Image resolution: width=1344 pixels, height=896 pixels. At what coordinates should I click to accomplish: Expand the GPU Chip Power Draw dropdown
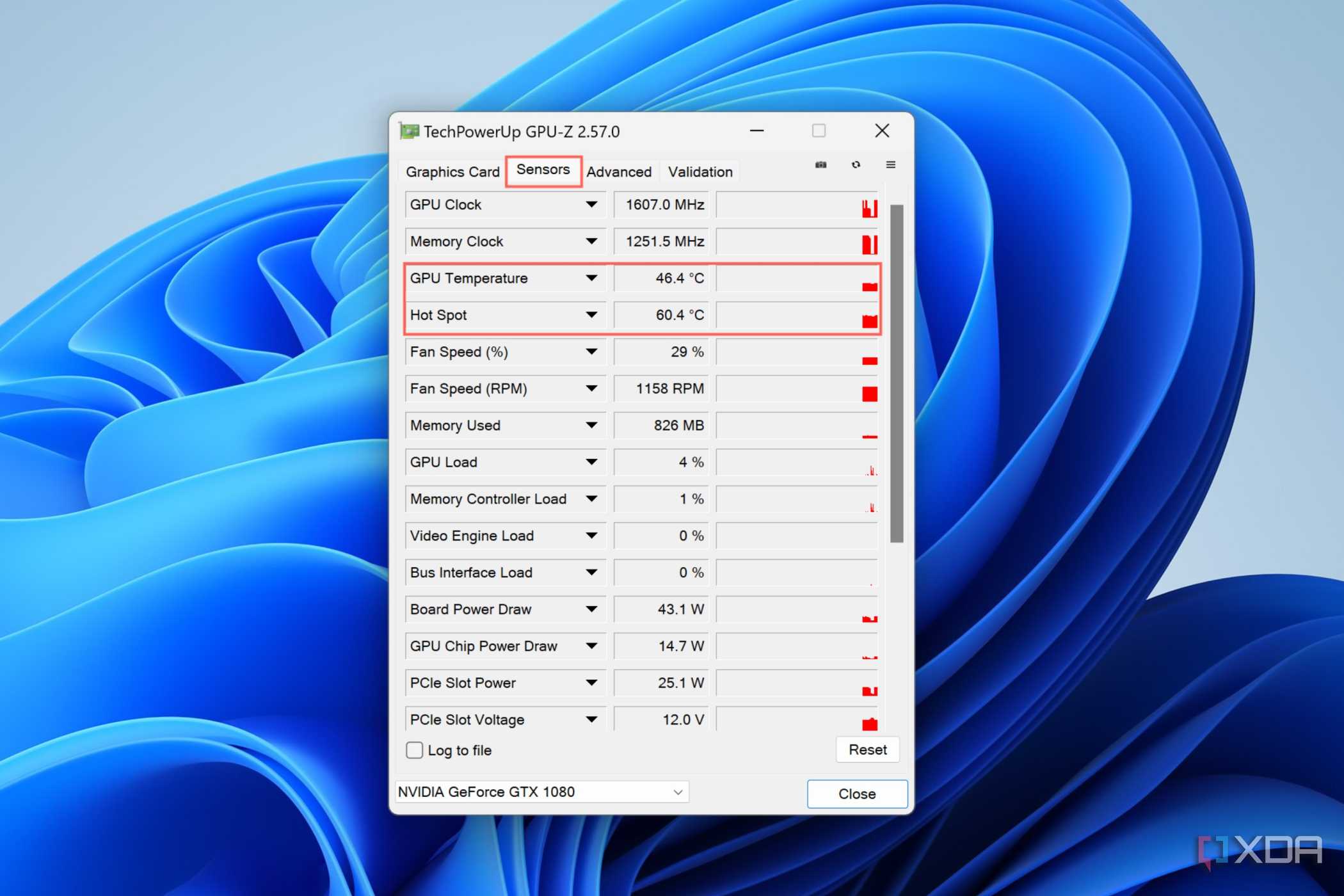591,646
